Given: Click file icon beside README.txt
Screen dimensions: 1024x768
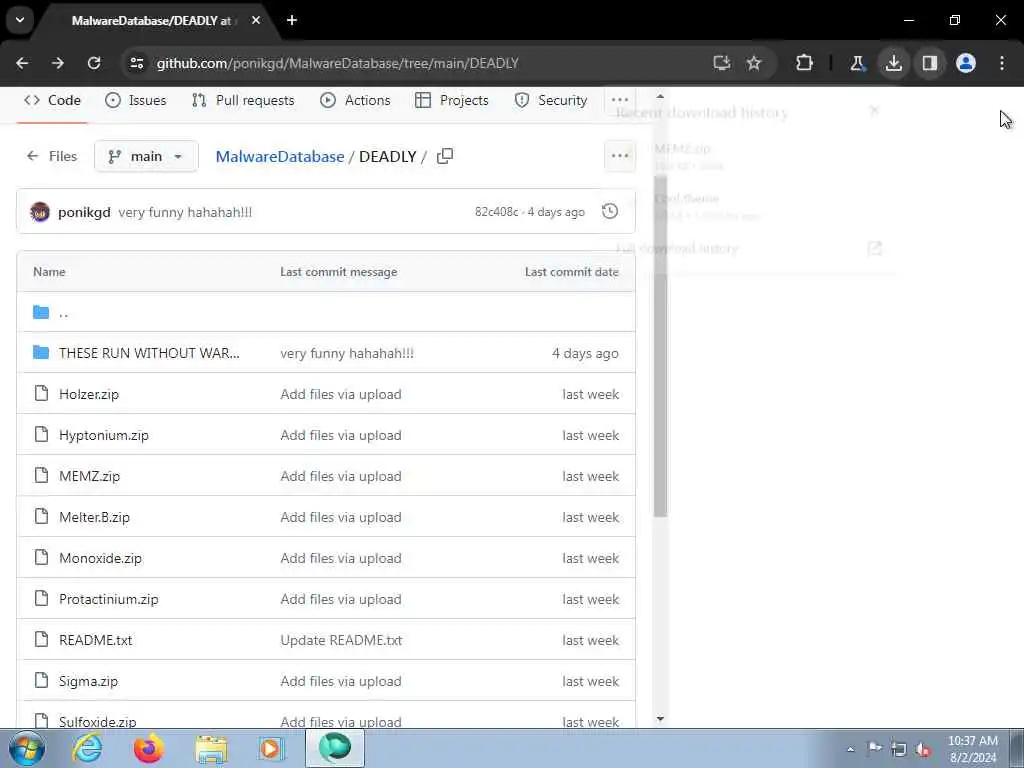Looking at the screenshot, I should (41, 639).
